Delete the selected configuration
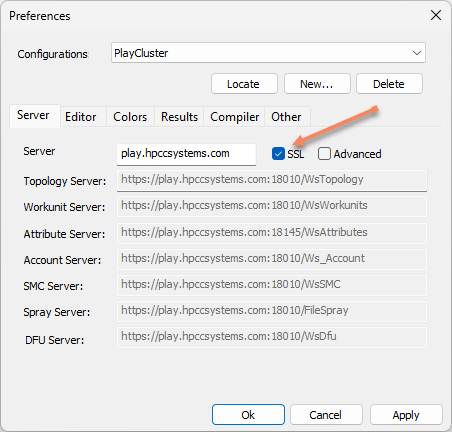452x432 pixels. [389, 84]
